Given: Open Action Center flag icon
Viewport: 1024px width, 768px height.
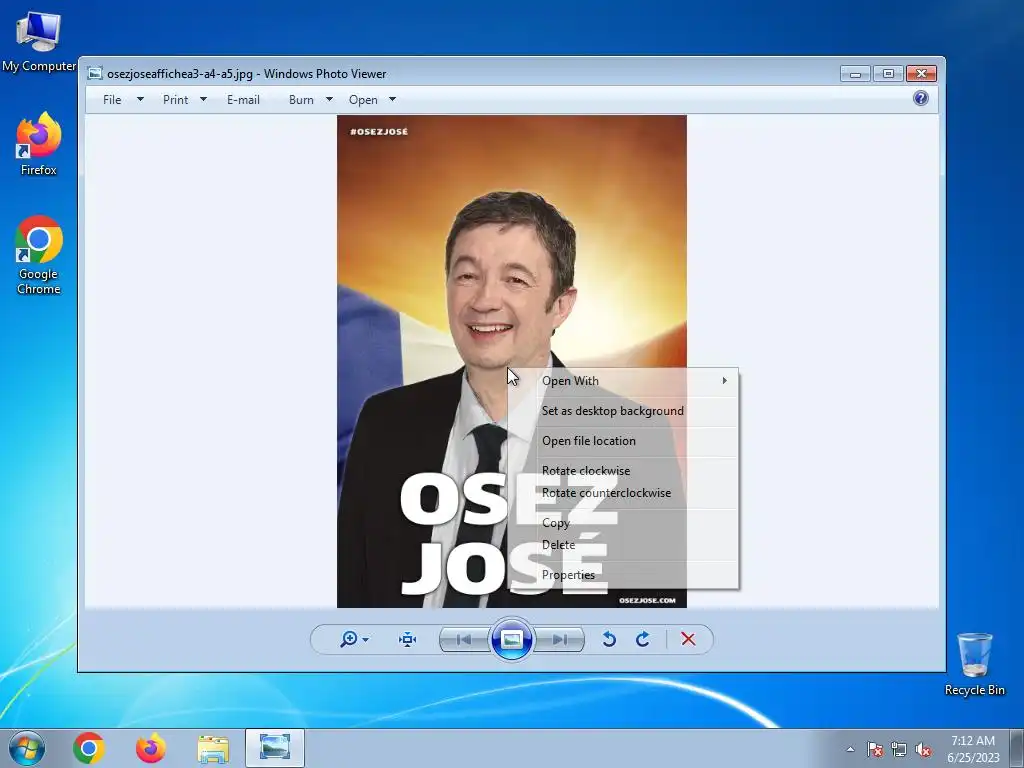Looking at the screenshot, I should coord(875,749).
